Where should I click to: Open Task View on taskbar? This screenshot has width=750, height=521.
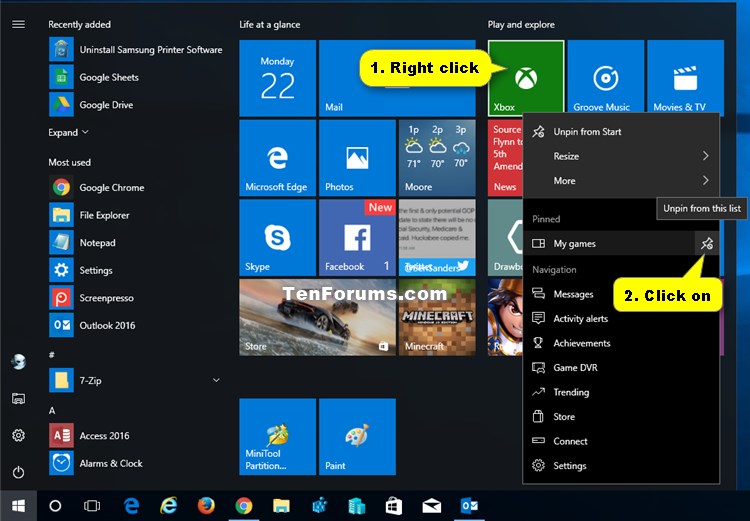92,506
